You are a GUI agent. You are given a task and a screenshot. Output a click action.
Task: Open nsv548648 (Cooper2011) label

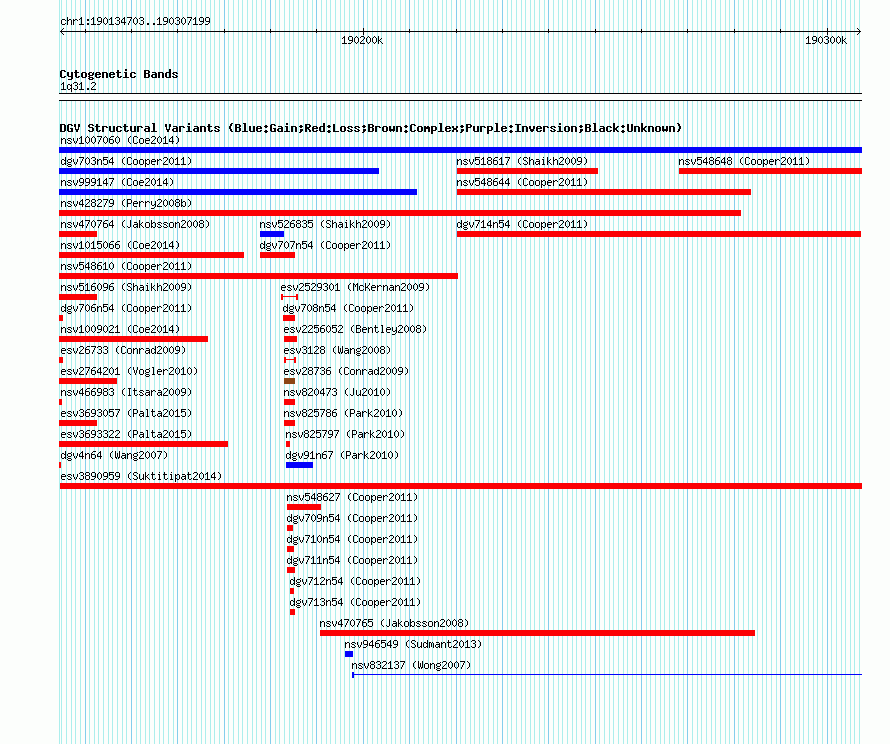click(744, 161)
